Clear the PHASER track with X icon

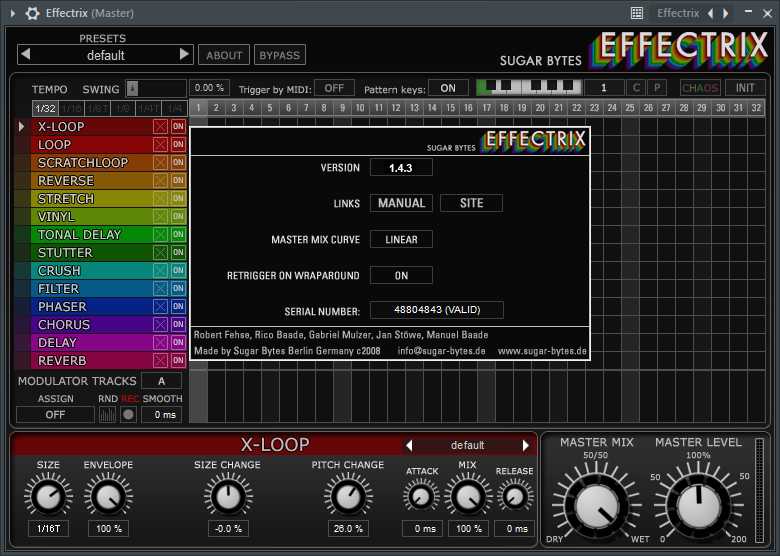tap(160, 306)
